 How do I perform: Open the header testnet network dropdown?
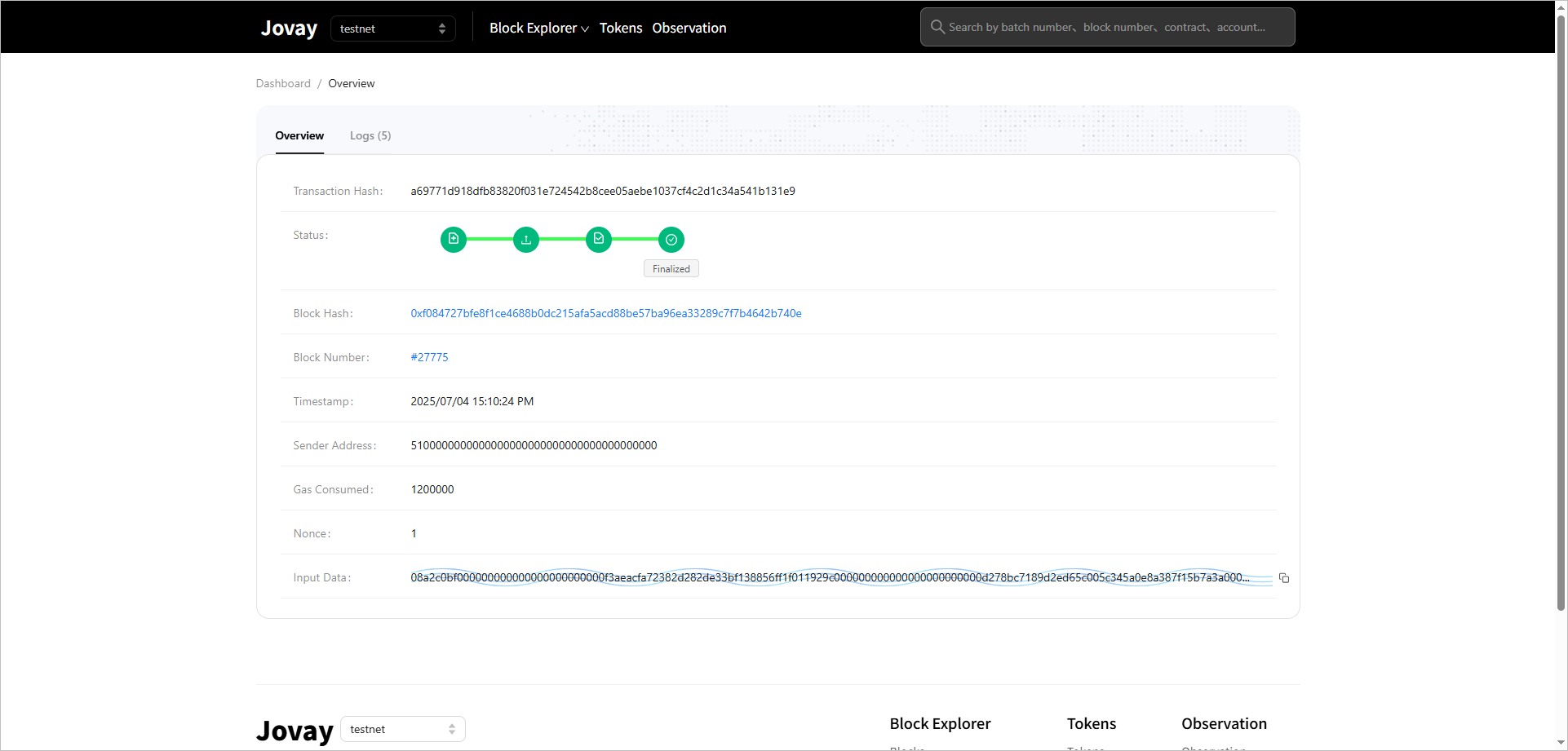392,29
